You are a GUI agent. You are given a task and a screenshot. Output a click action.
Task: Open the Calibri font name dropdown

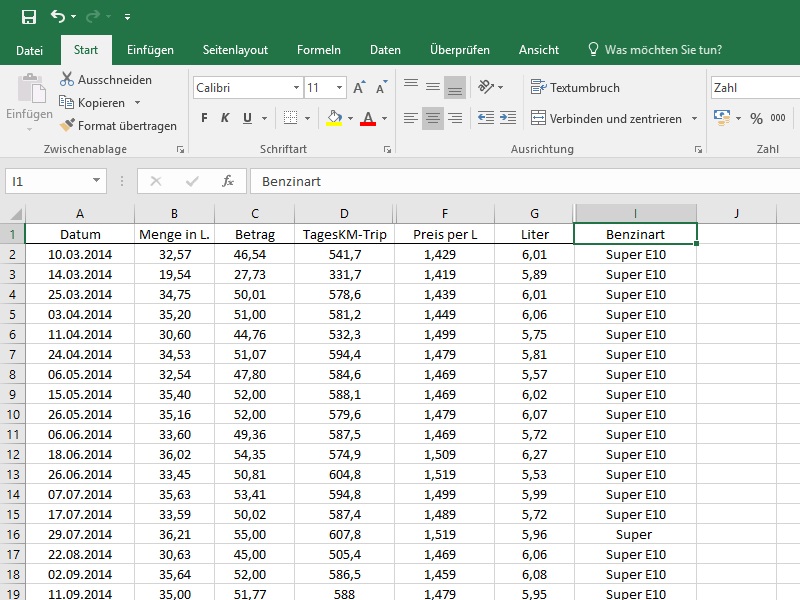(296, 88)
